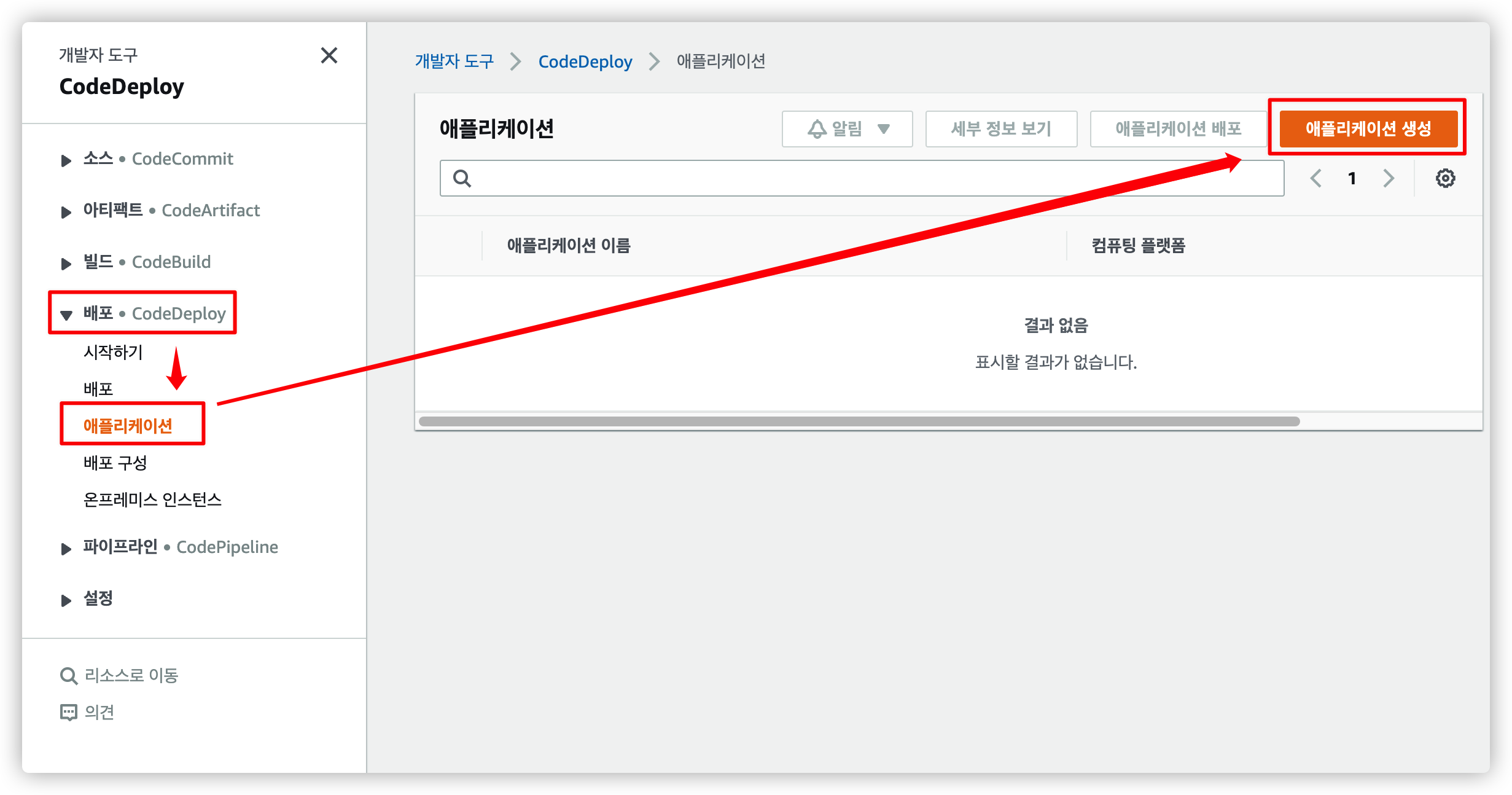Screen dimensions: 1512x795
Task: Collapse the 배포 CodeDeploy section
Action: pos(66,315)
